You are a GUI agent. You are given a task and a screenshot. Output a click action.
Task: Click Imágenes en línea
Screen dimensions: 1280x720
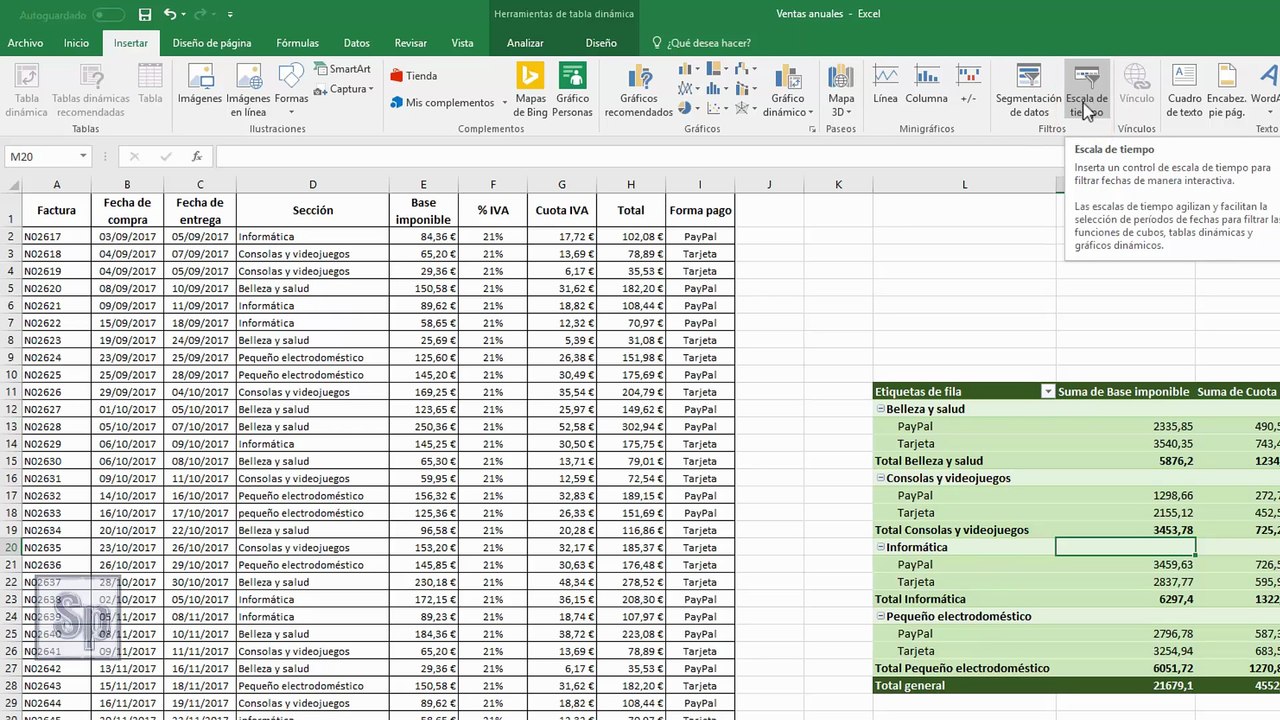pyautogui.click(x=248, y=91)
